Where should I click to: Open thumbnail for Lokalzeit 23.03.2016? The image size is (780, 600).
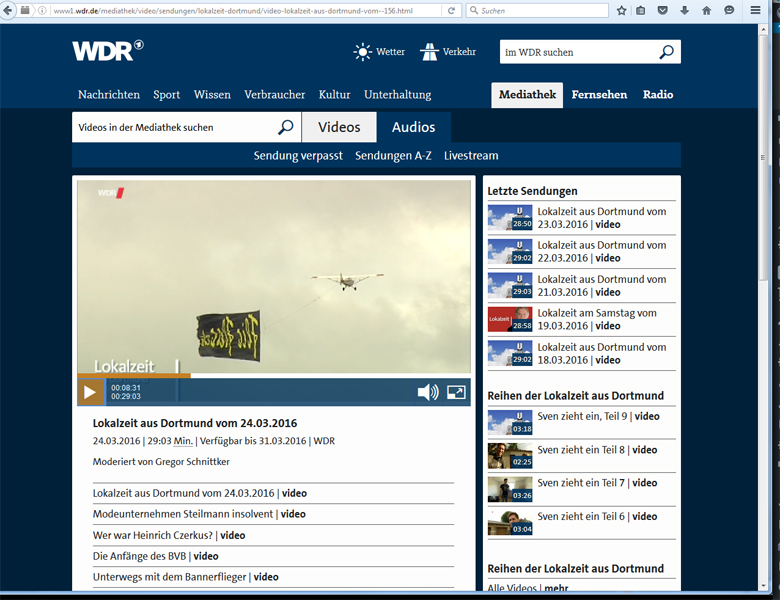pos(510,217)
